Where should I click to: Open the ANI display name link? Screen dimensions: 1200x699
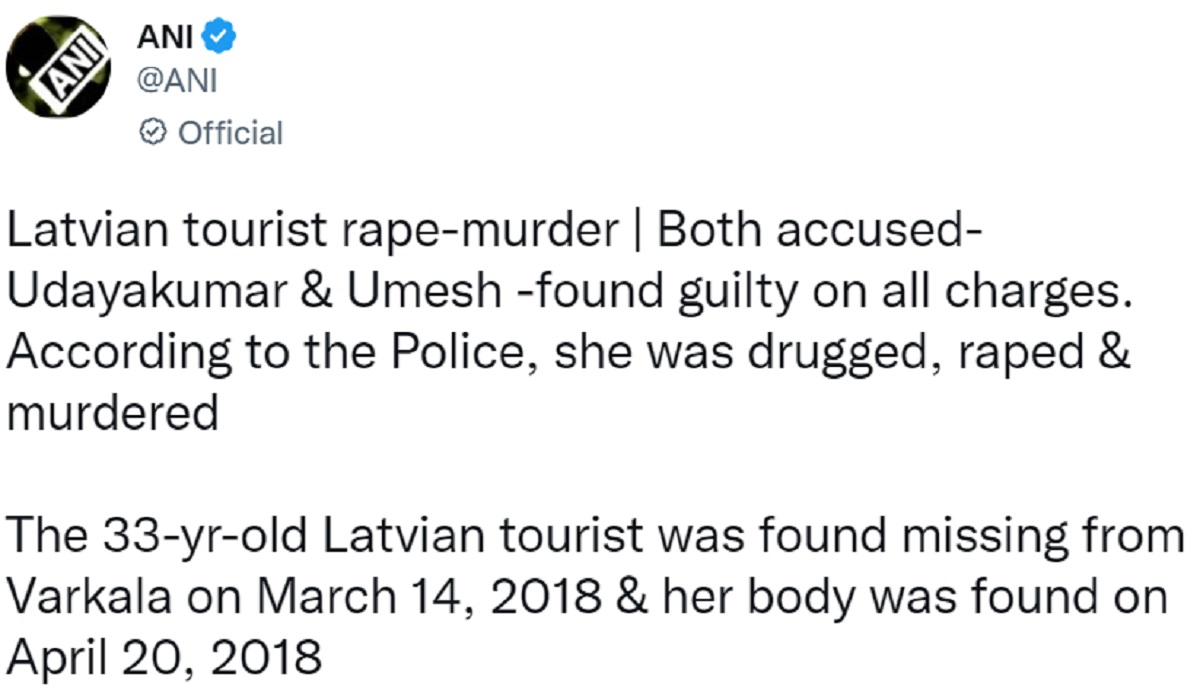click(x=164, y=38)
